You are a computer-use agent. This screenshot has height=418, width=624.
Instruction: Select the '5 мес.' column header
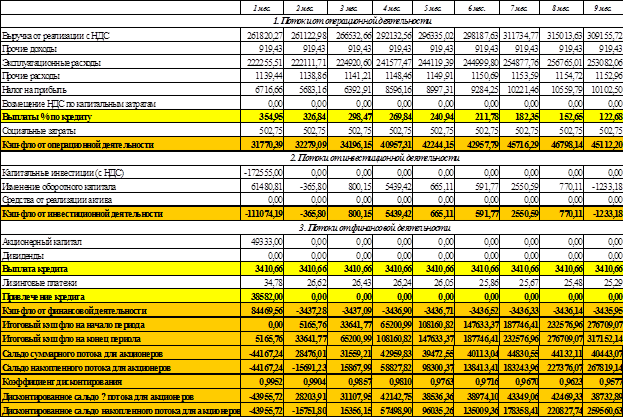434,8
